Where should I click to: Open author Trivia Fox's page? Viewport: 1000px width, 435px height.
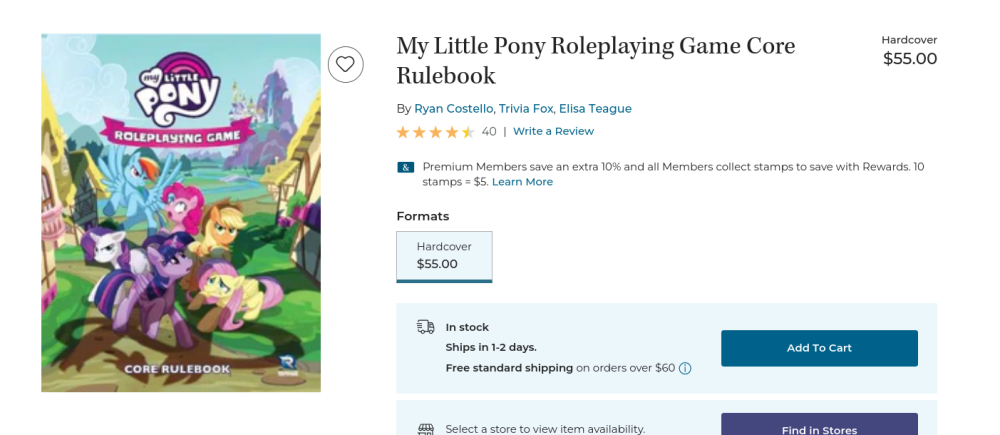[526, 108]
